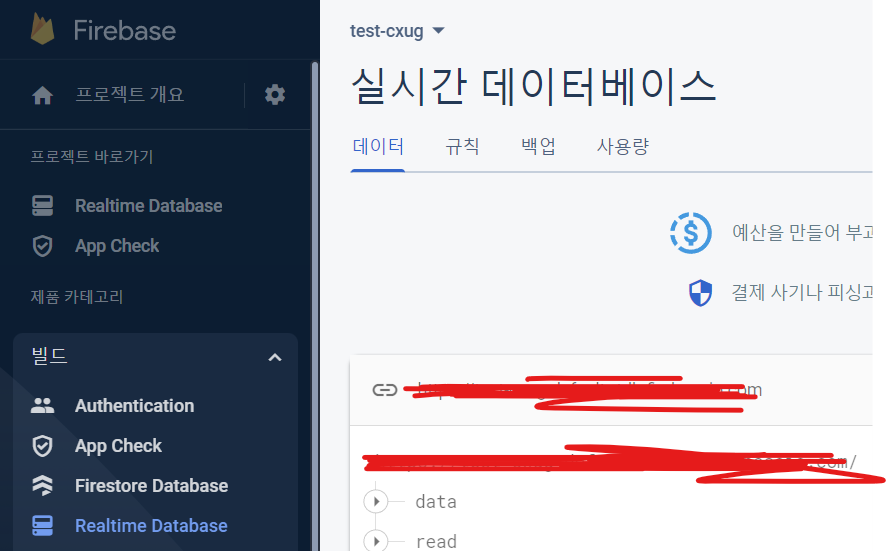The image size is (888, 551).
Task: Click Realtime Database shortcut icon under 프로젝트 바로가기
Action: (x=42, y=206)
